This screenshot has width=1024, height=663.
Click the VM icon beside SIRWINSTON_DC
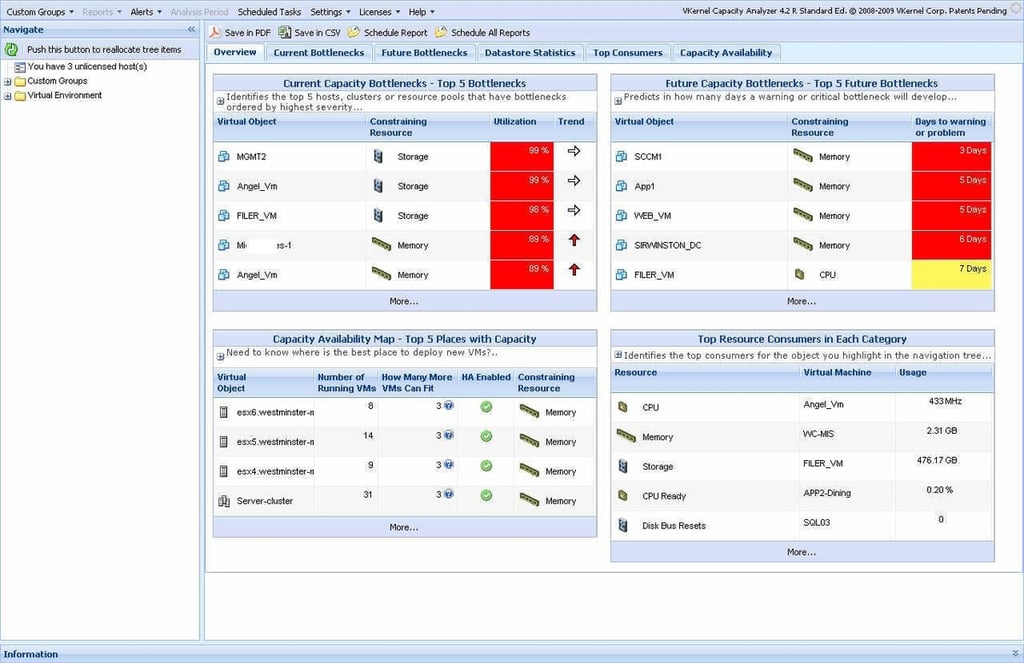pyautogui.click(x=621, y=245)
